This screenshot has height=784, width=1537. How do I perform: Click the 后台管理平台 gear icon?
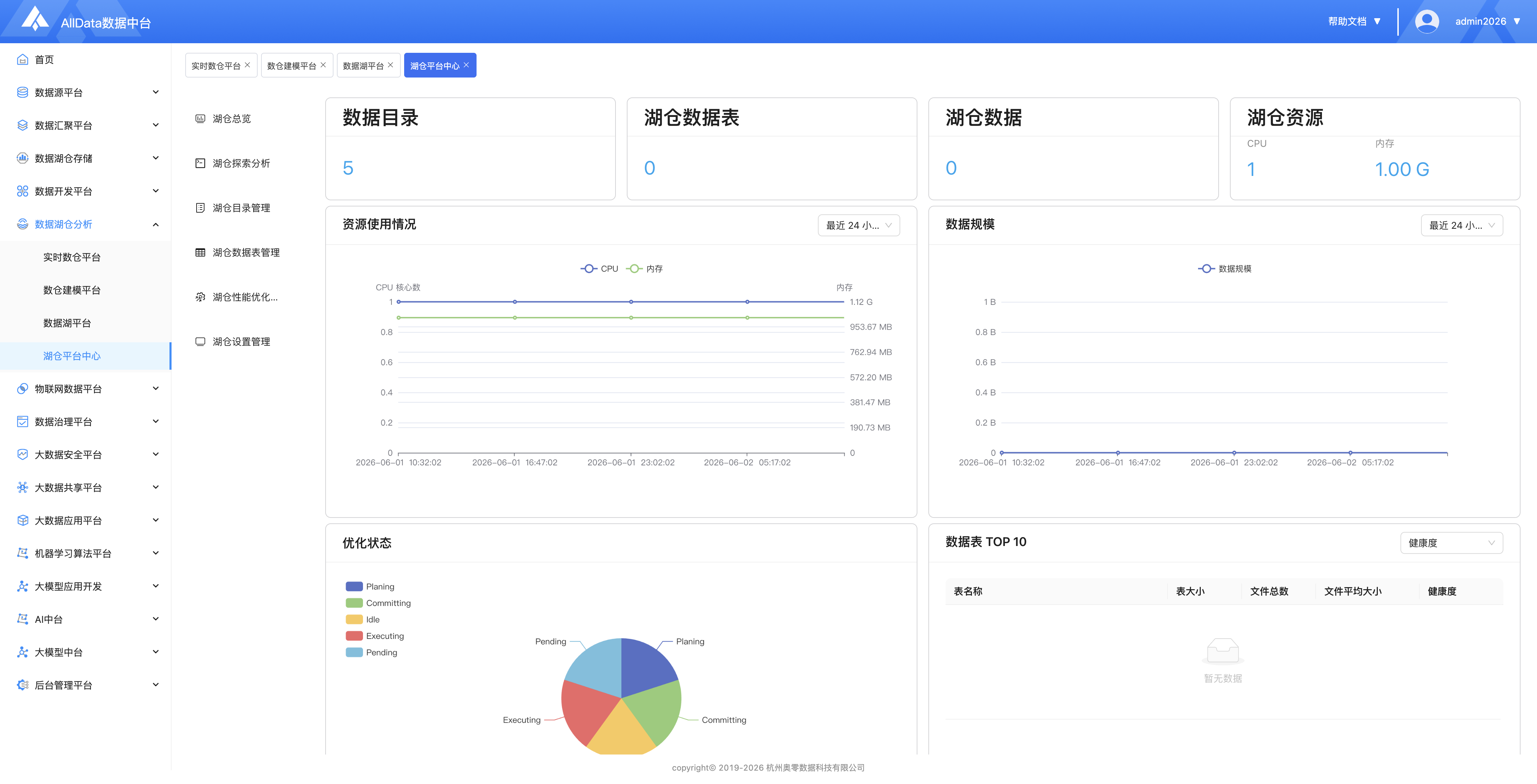click(23, 685)
